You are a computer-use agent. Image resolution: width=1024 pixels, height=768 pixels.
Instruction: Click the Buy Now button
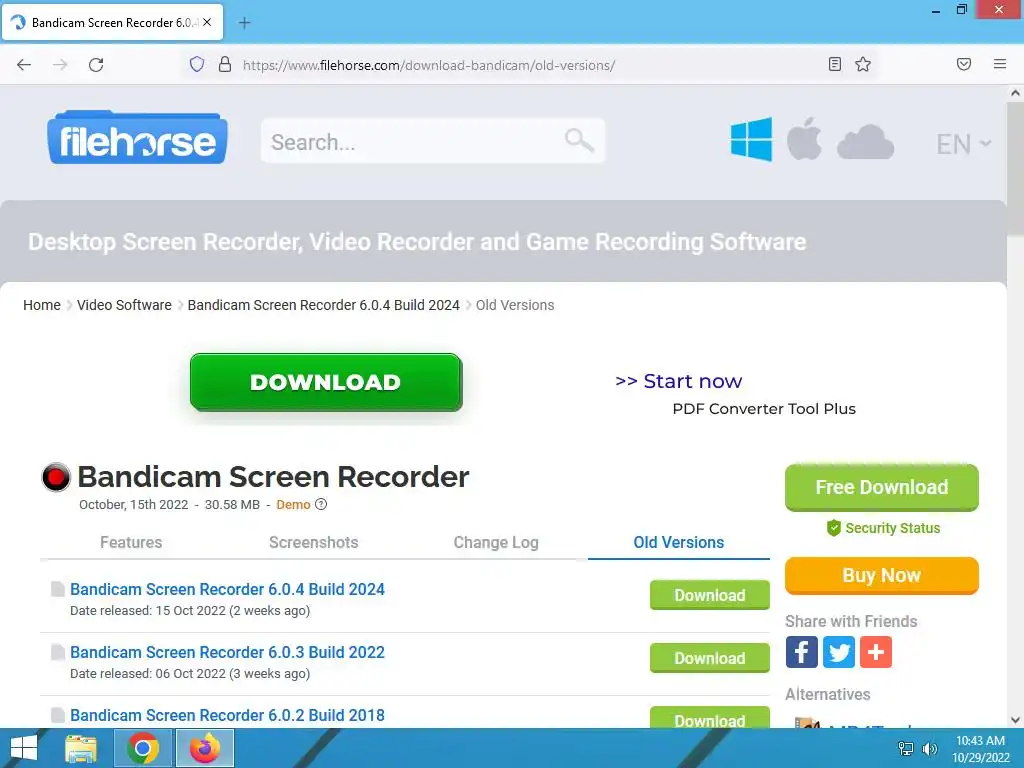pos(882,575)
